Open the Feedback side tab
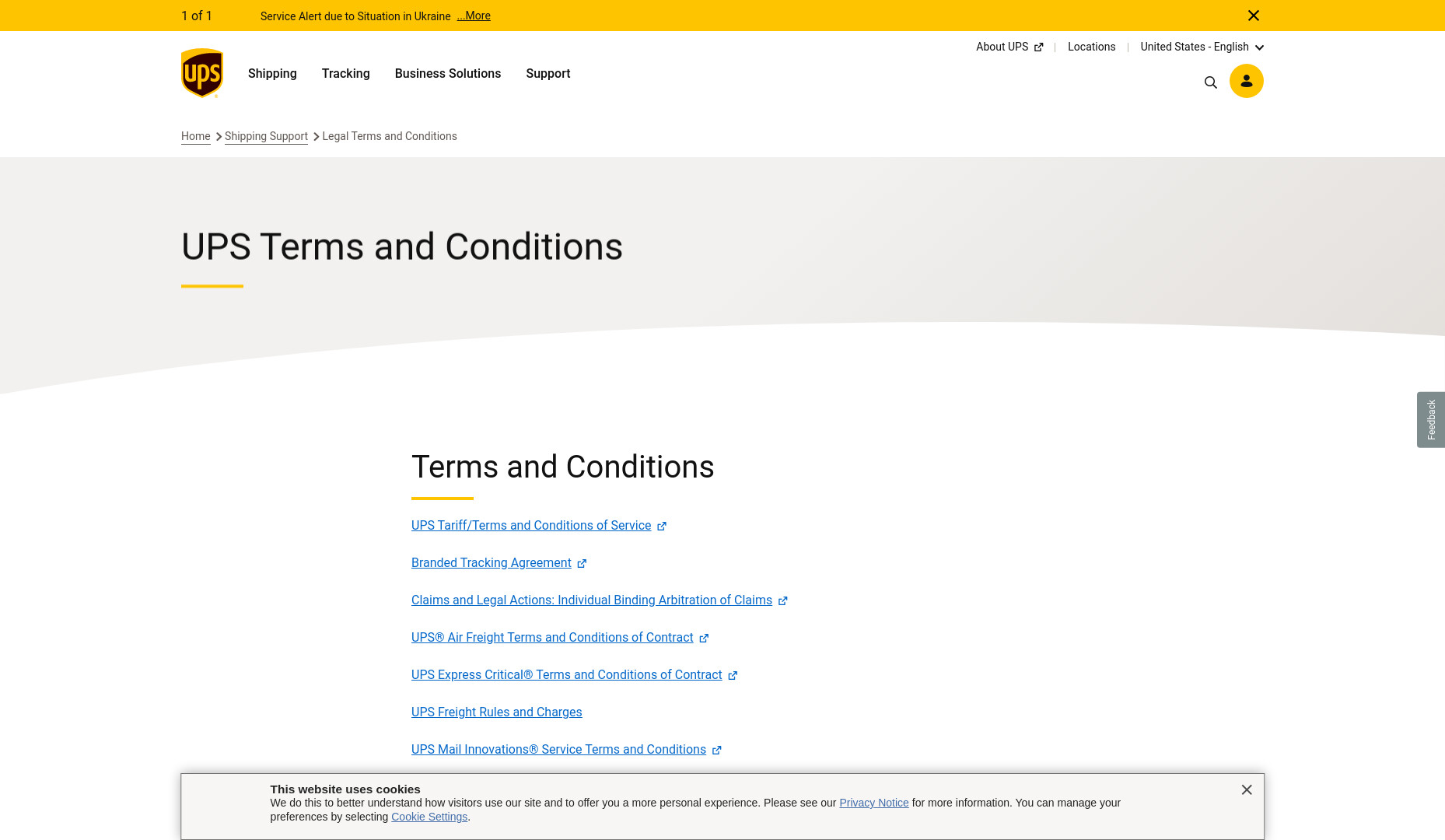 (1431, 420)
